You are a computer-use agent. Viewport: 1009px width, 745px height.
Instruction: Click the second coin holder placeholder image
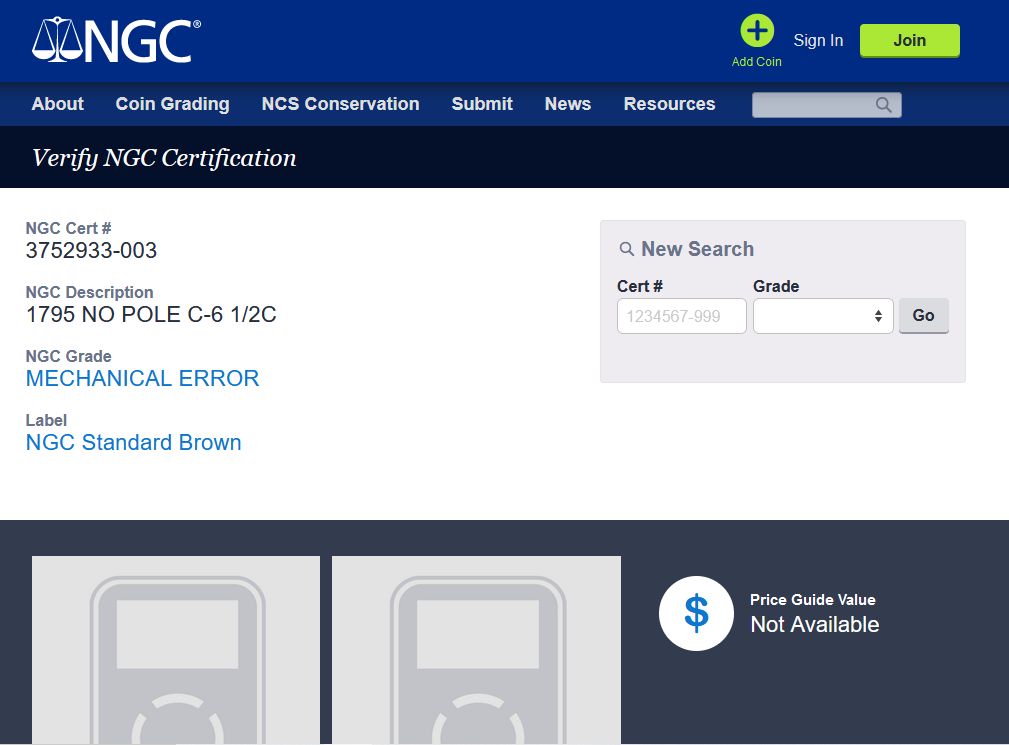pyautogui.click(x=476, y=650)
